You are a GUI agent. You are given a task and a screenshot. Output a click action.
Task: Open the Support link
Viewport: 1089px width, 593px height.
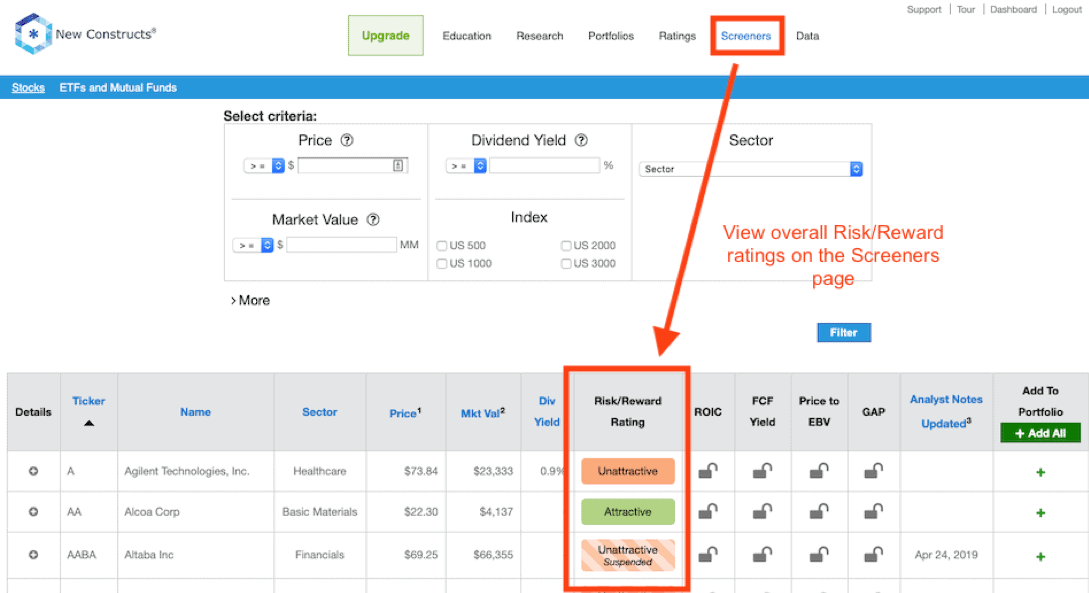[x=924, y=10]
